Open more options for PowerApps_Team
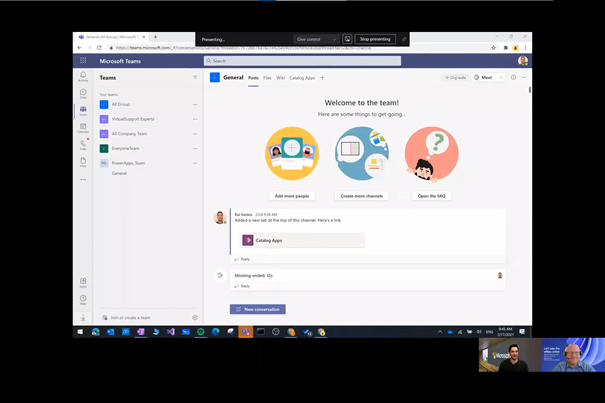605x403 pixels. 195,163
